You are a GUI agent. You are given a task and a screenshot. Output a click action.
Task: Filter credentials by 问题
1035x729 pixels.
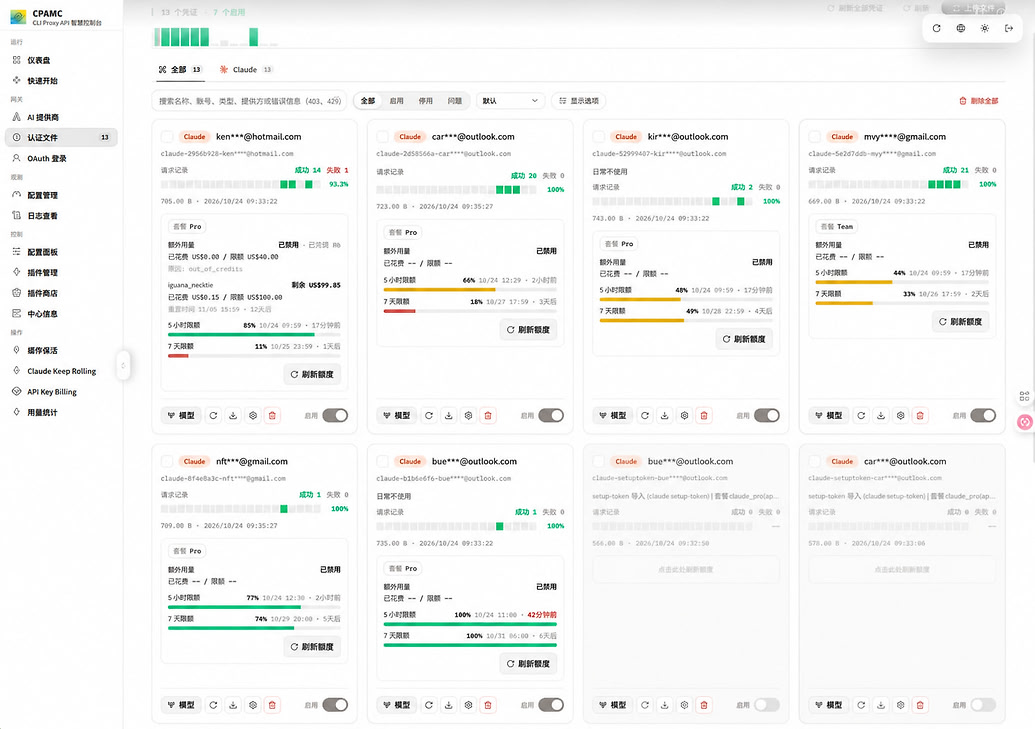click(455, 101)
